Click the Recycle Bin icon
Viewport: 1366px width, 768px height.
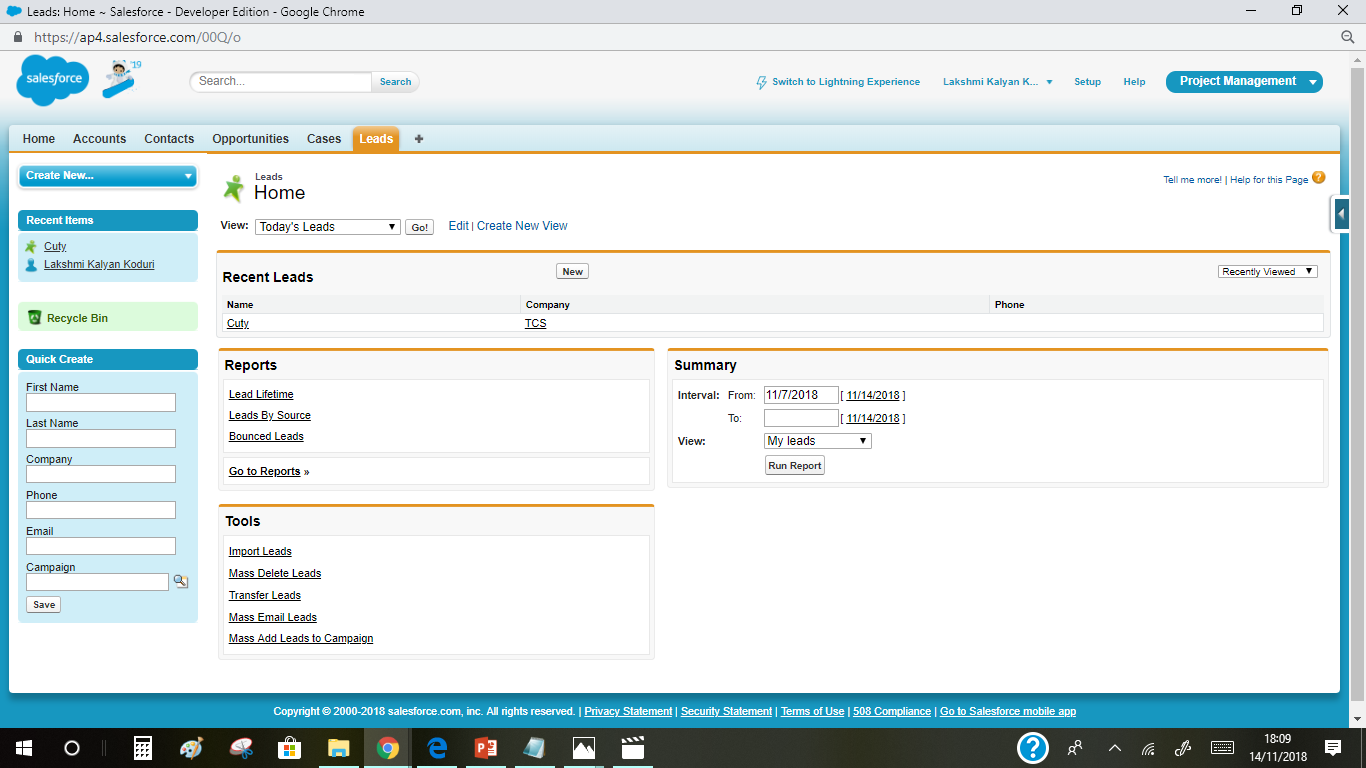pyautogui.click(x=35, y=318)
